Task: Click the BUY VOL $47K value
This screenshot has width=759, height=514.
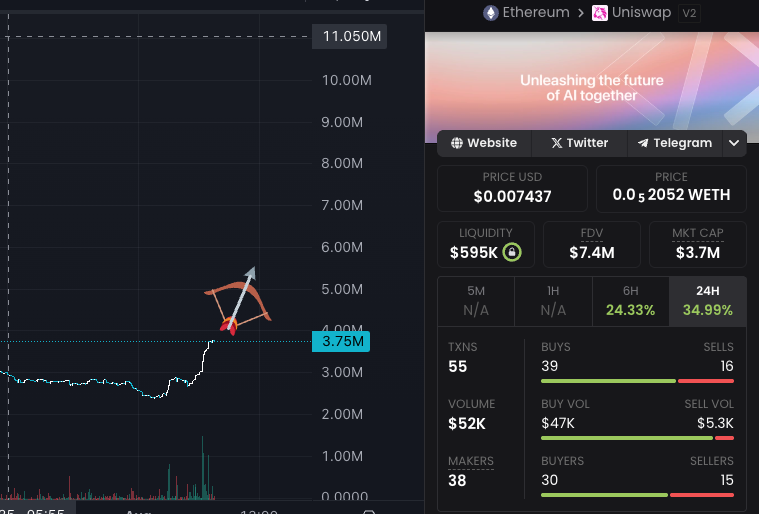Action: (558, 423)
